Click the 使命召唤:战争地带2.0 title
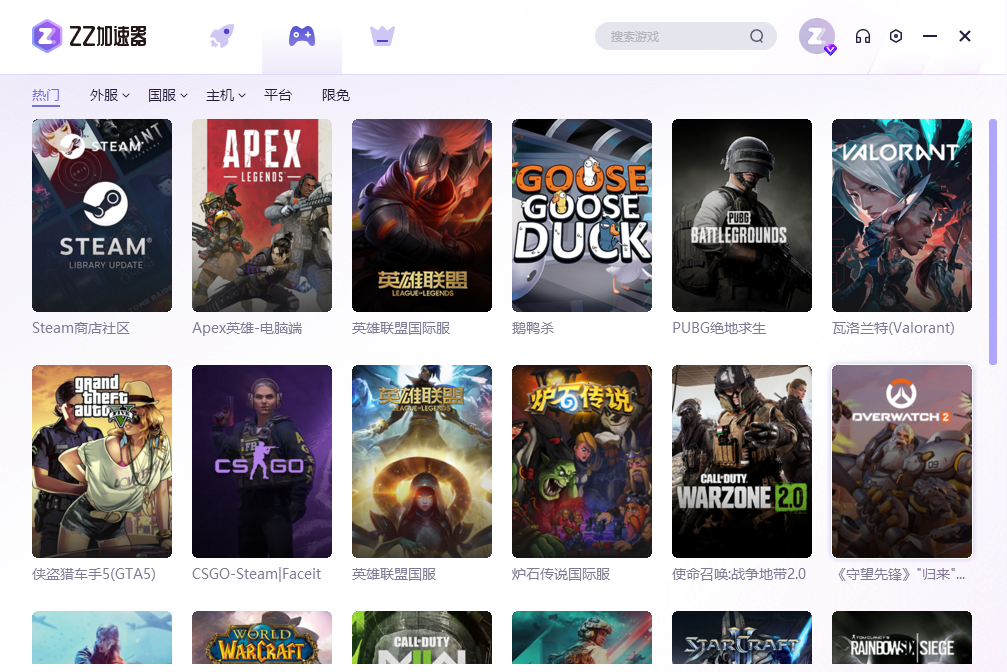The width and height of the screenshot is (1007, 672). 739,574
